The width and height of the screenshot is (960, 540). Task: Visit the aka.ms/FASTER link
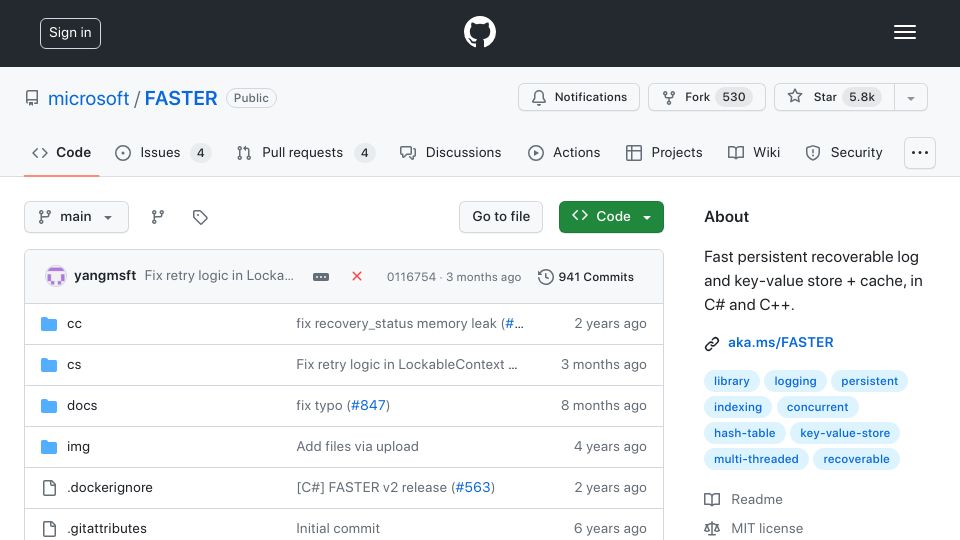(x=781, y=342)
